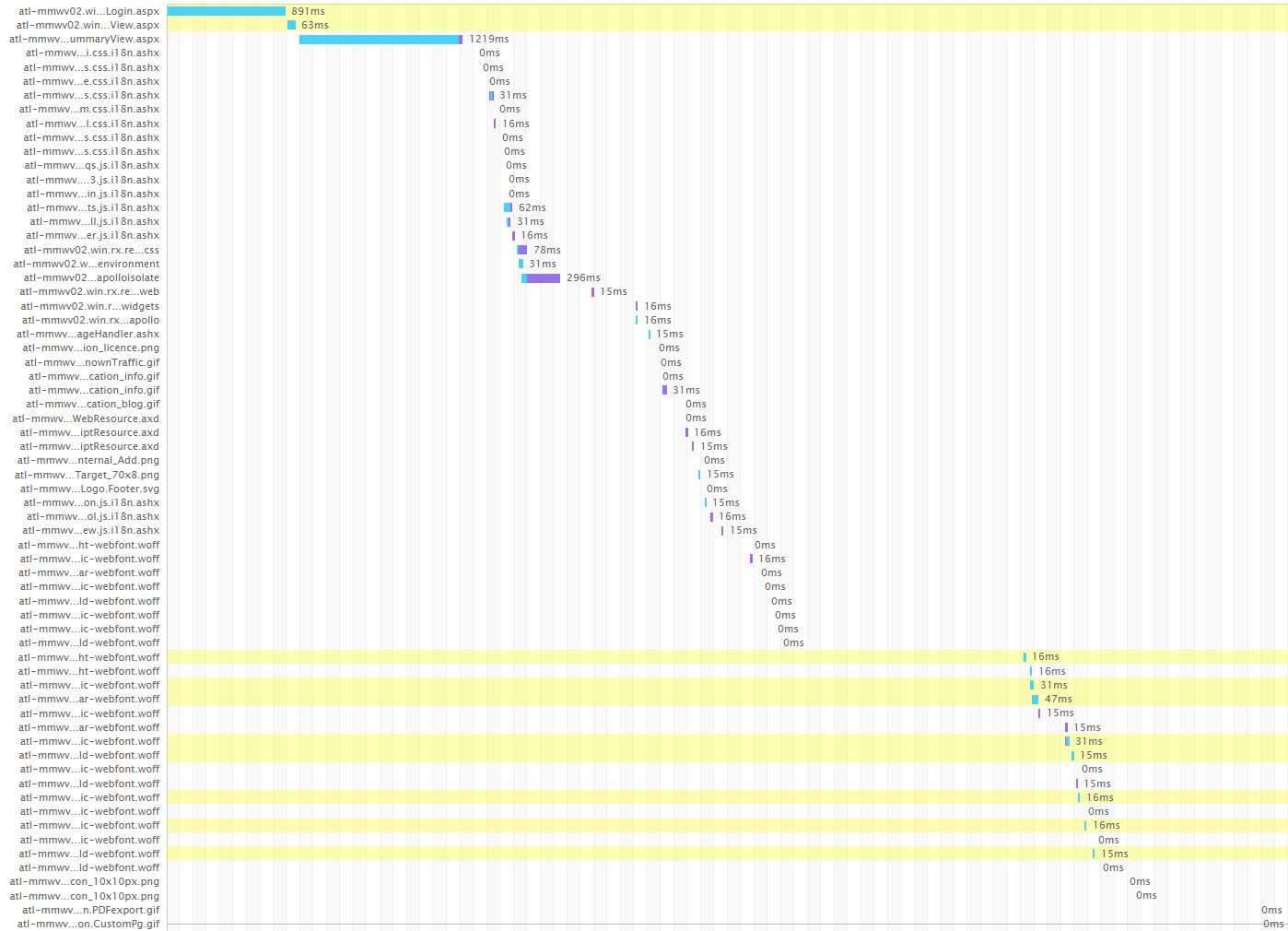Click the 891ms timing bar for Login.aspx
This screenshot has width=1288, height=931.
click(x=226, y=11)
